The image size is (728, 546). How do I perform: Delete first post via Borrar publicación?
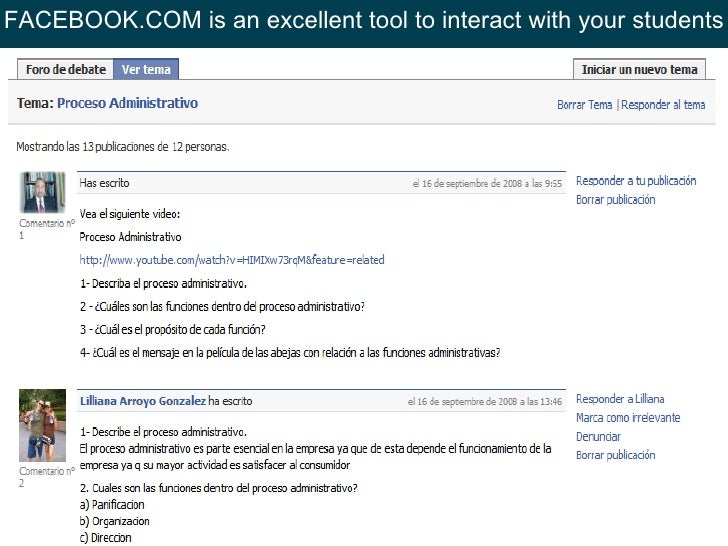point(615,199)
